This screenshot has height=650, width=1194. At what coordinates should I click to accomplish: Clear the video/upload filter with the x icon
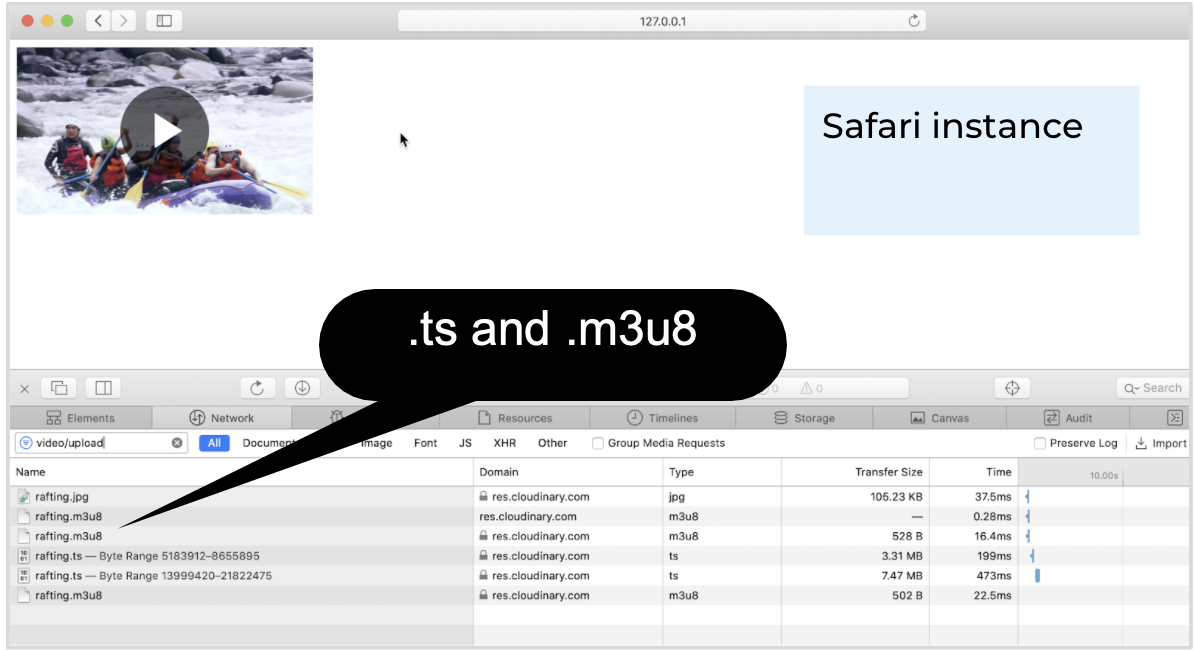tap(178, 442)
